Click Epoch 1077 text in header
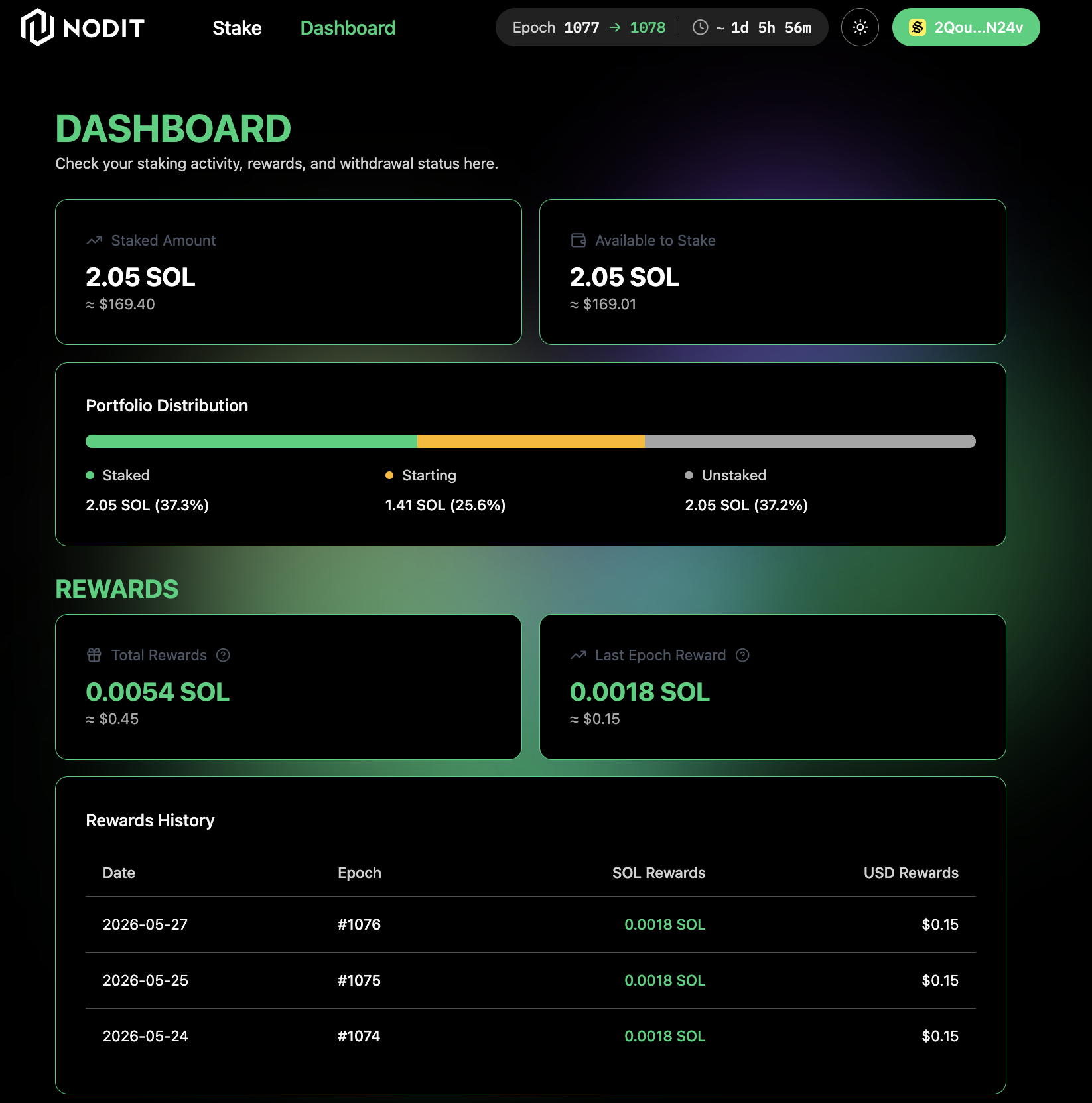 (x=556, y=27)
